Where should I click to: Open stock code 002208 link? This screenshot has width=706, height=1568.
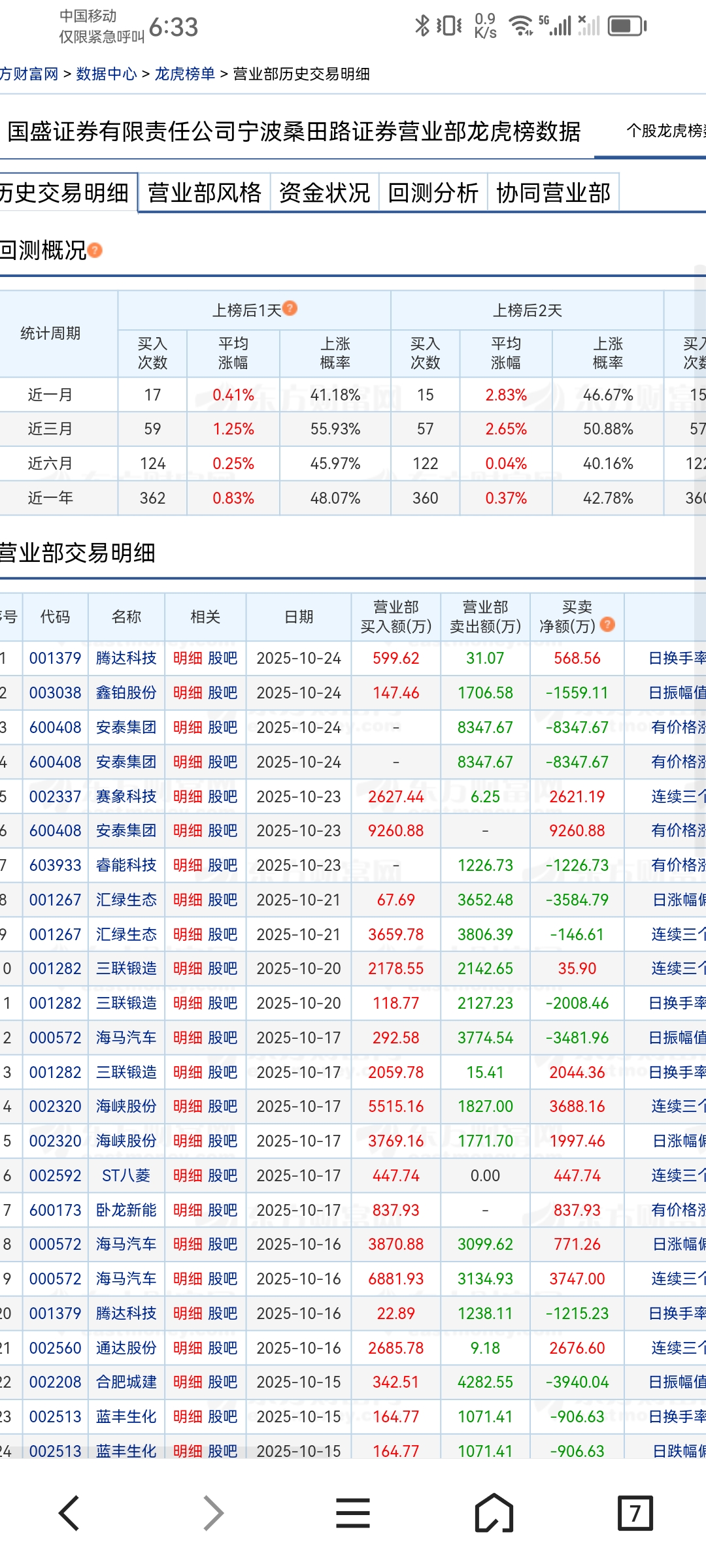click(55, 1382)
